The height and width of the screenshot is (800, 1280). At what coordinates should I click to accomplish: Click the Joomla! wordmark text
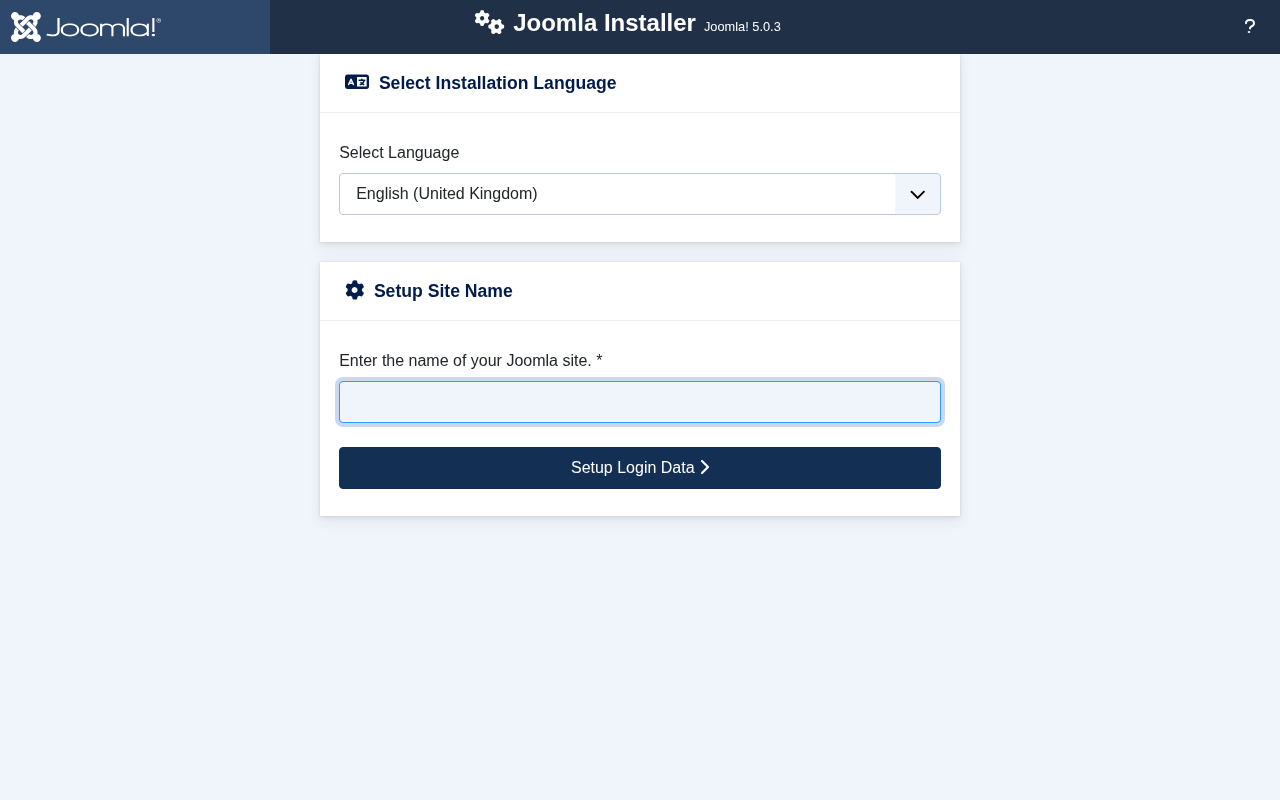pyautogui.click(x=103, y=27)
